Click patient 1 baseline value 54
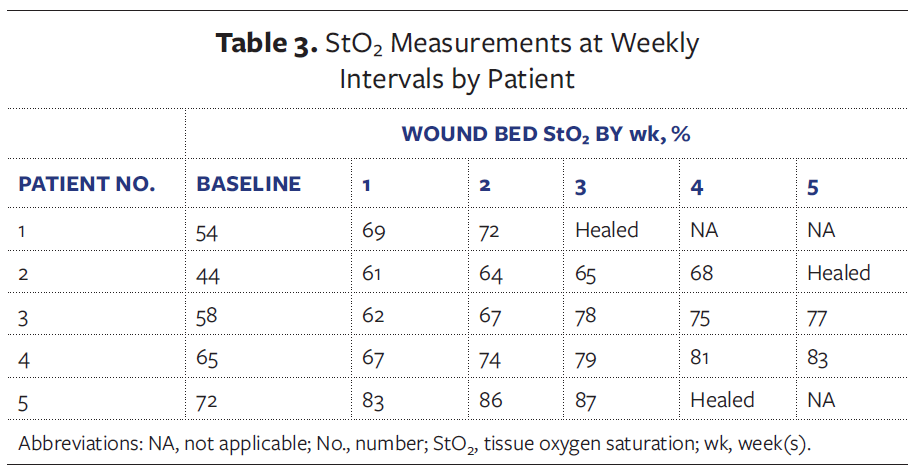Viewport: 917px width, 476px height. 209,231
